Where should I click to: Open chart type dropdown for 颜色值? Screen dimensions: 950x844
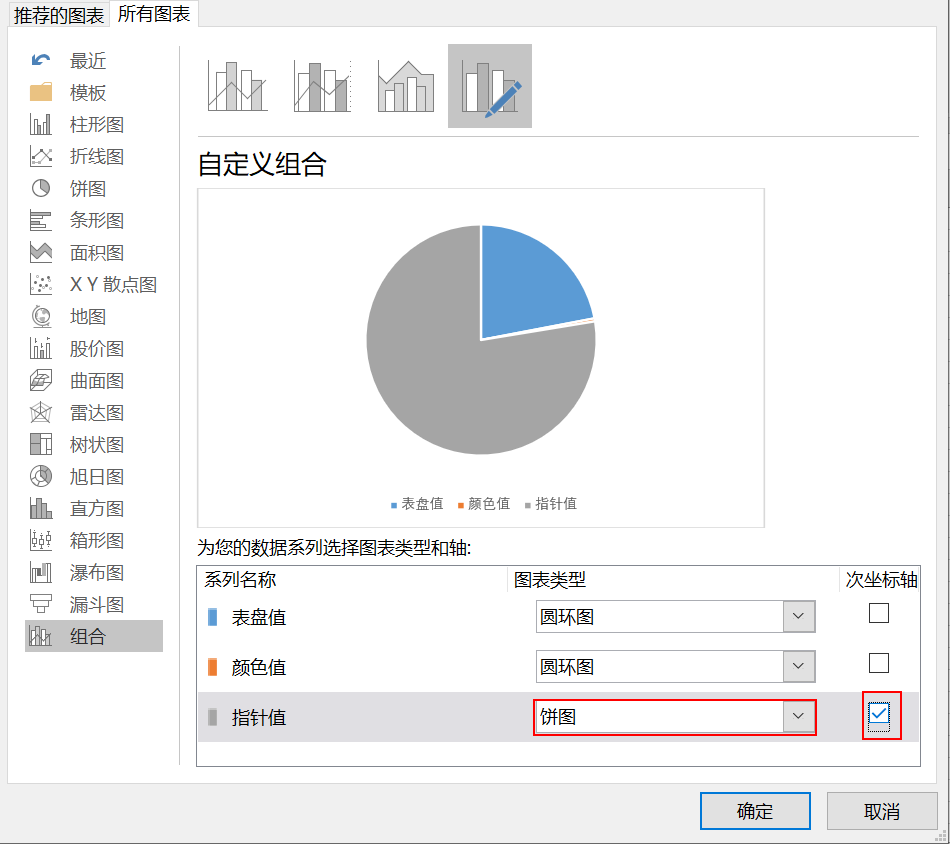(798, 666)
